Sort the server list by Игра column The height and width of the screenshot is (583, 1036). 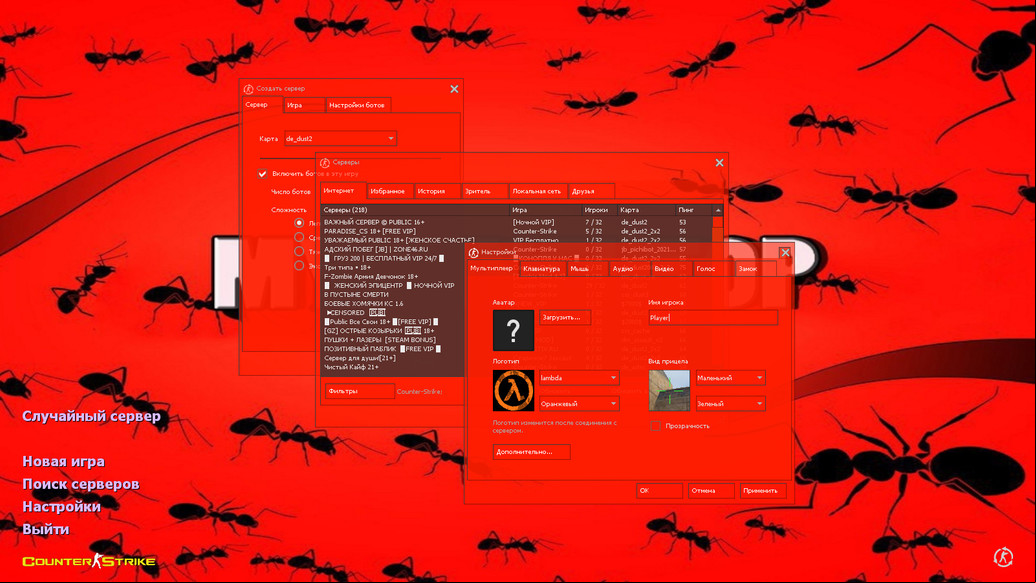tap(545, 210)
